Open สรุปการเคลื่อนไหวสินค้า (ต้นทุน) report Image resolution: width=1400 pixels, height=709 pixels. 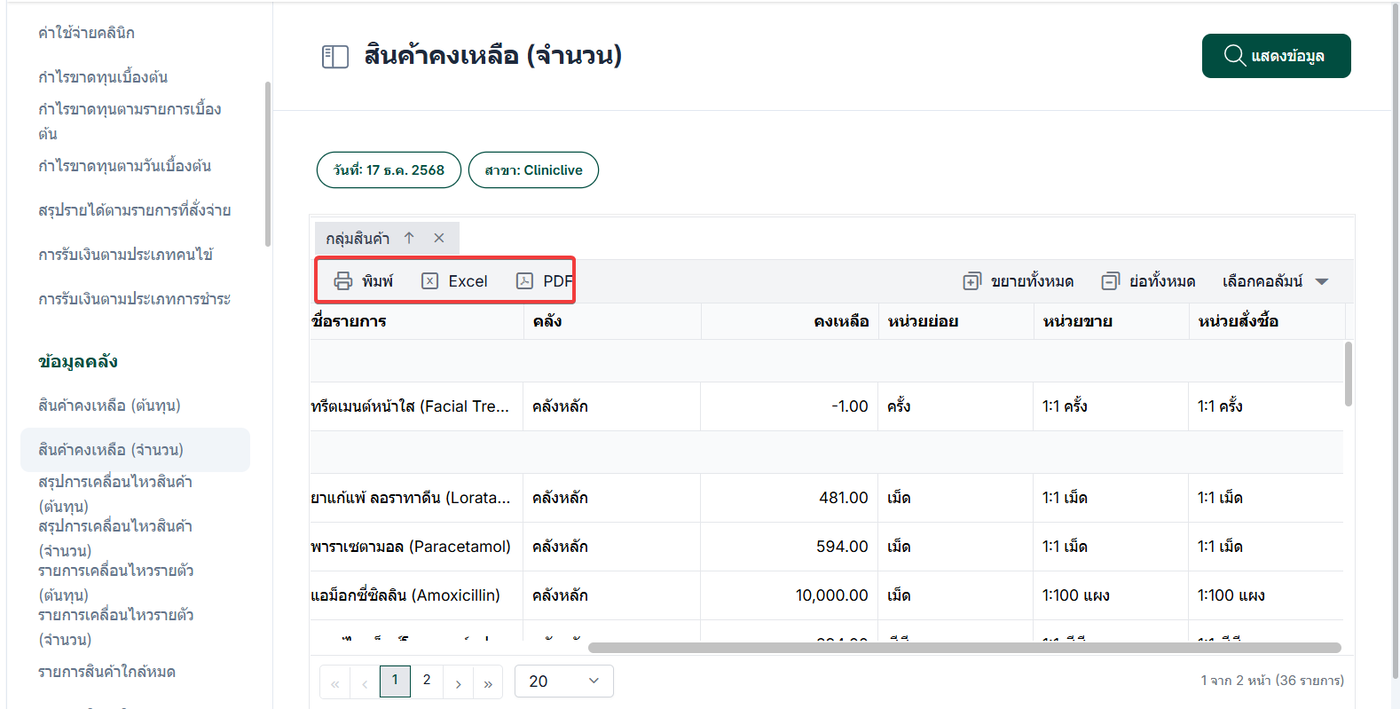tap(115, 494)
